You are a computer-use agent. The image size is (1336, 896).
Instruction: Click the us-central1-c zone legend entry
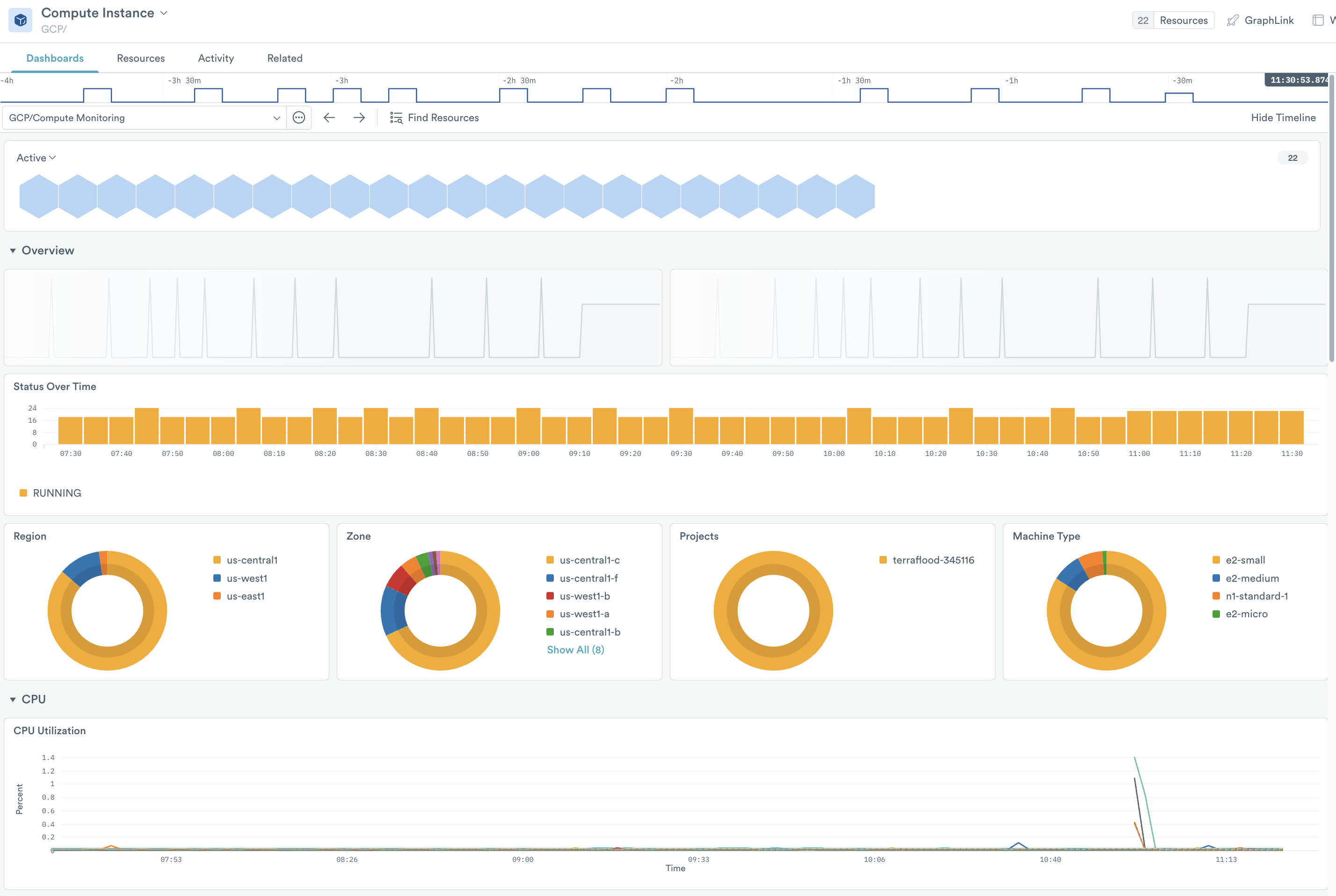pos(583,560)
